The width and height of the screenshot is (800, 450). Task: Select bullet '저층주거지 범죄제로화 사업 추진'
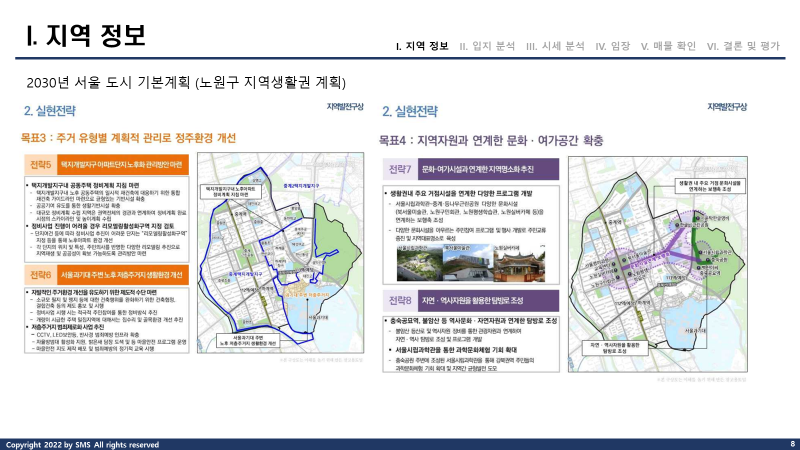[65, 327]
